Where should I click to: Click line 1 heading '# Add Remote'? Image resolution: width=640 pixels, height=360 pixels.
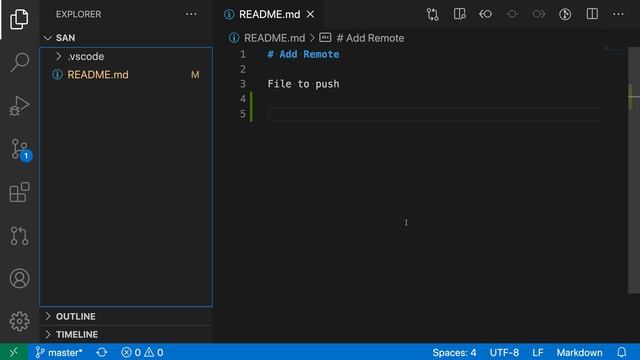pyautogui.click(x=303, y=54)
